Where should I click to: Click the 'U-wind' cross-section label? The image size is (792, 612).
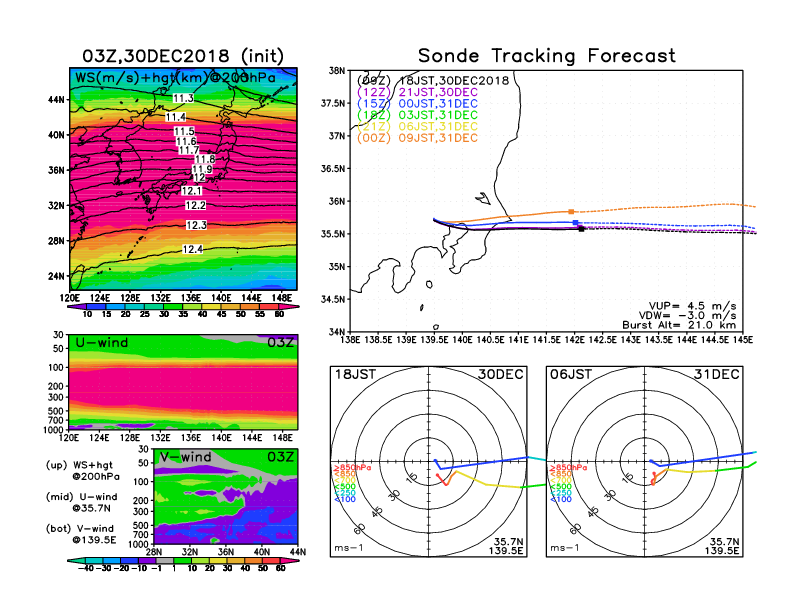(102, 343)
